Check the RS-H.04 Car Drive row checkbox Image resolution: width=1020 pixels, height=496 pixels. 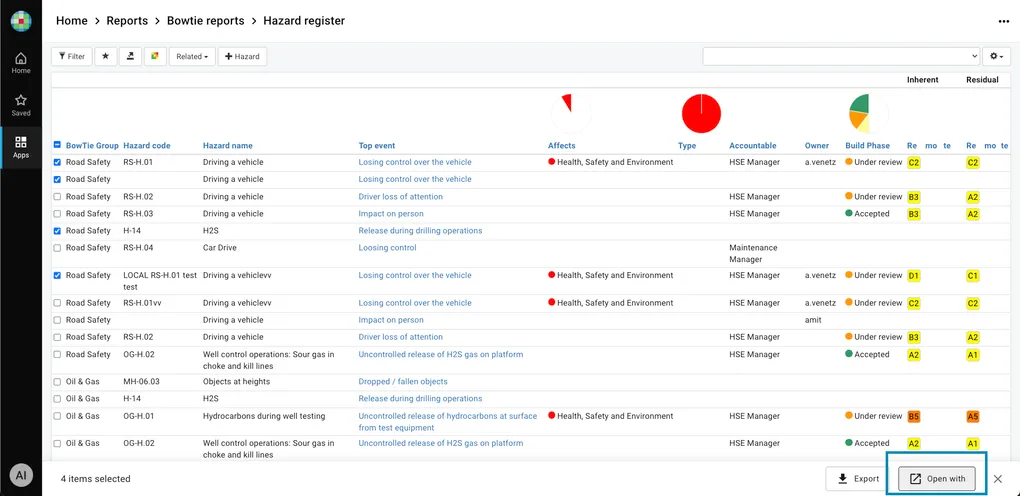click(57, 248)
